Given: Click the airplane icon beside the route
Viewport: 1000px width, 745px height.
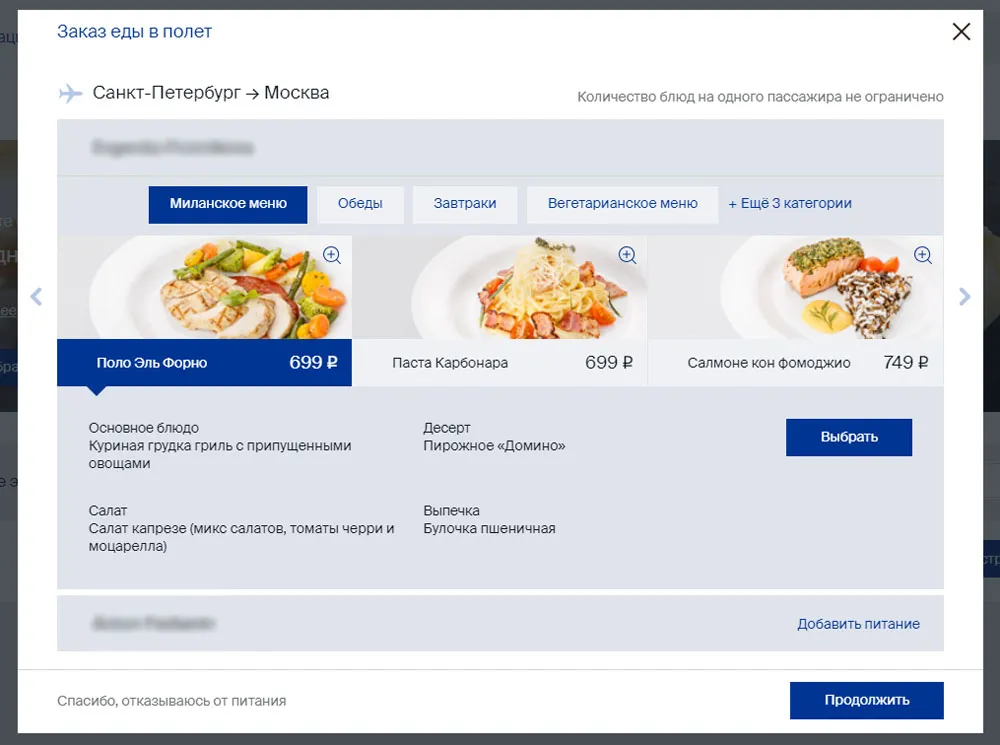Looking at the screenshot, I should (x=70, y=94).
